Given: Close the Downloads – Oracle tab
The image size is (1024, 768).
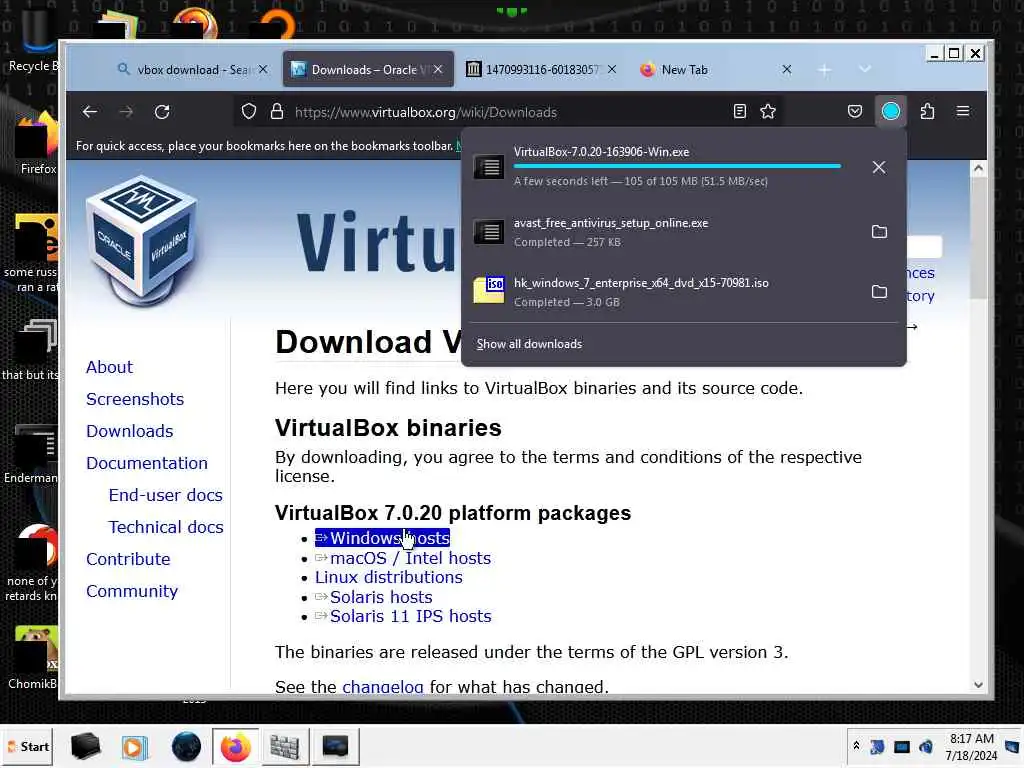Looking at the screenshot, I should (438, 69).
